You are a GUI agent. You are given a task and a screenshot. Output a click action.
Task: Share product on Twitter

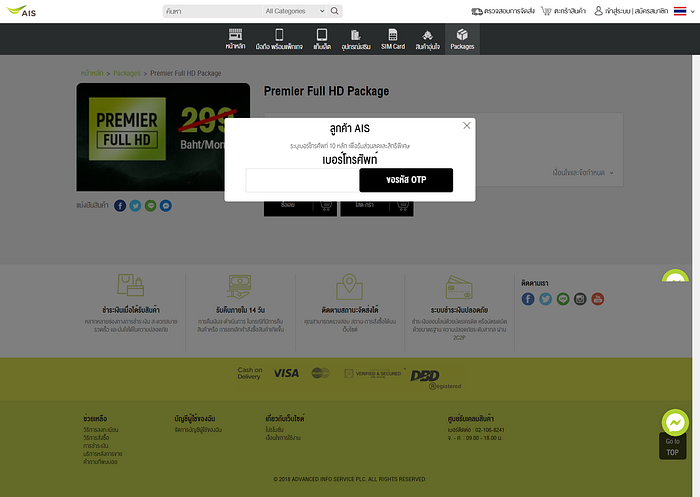tap(135, 205)
